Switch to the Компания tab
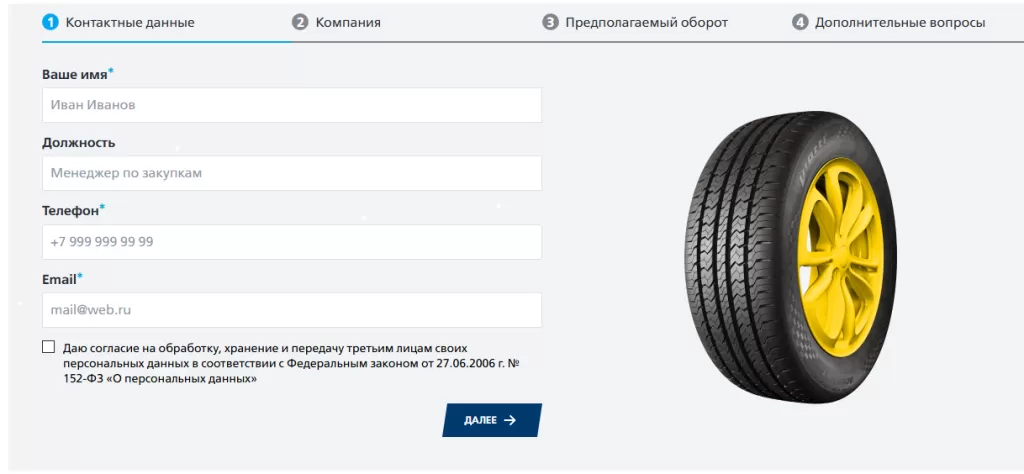 (348, 22)
